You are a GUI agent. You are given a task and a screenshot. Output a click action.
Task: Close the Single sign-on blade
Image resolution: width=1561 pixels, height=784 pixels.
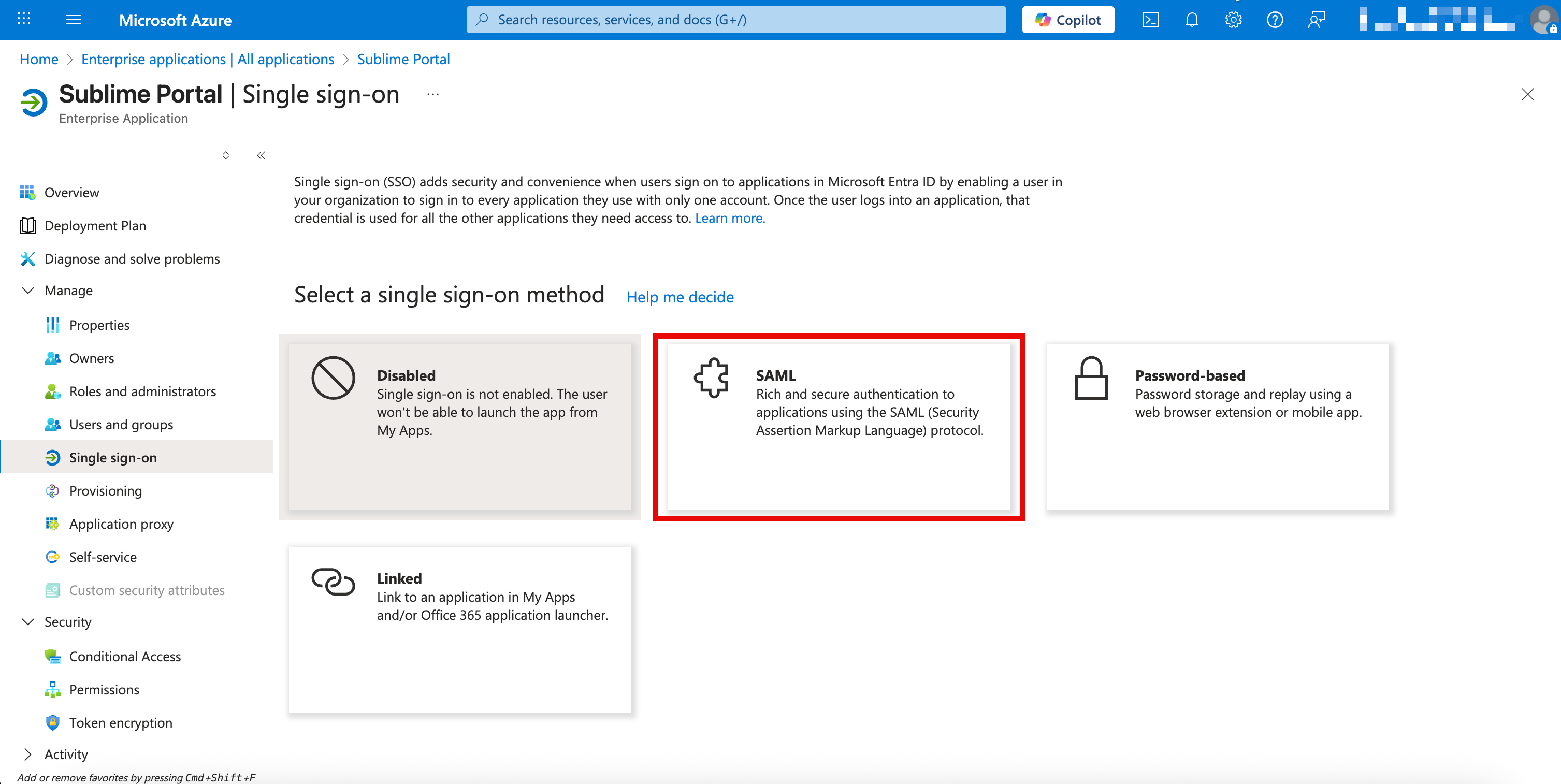tap(1527, 94)
